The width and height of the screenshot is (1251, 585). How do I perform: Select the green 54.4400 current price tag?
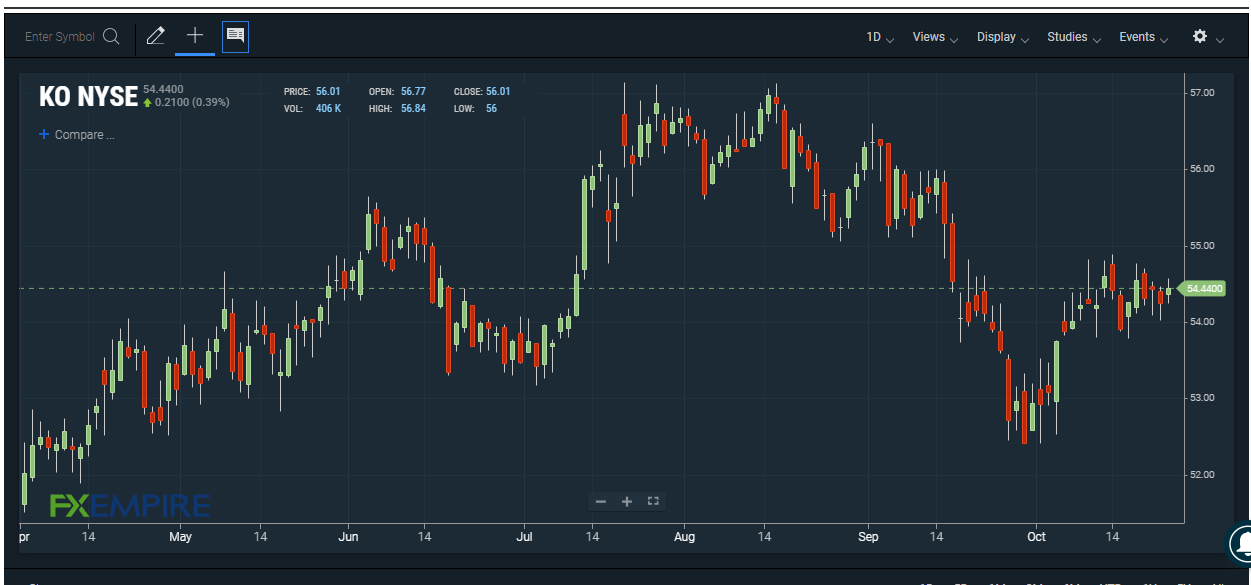point(1203,289)
